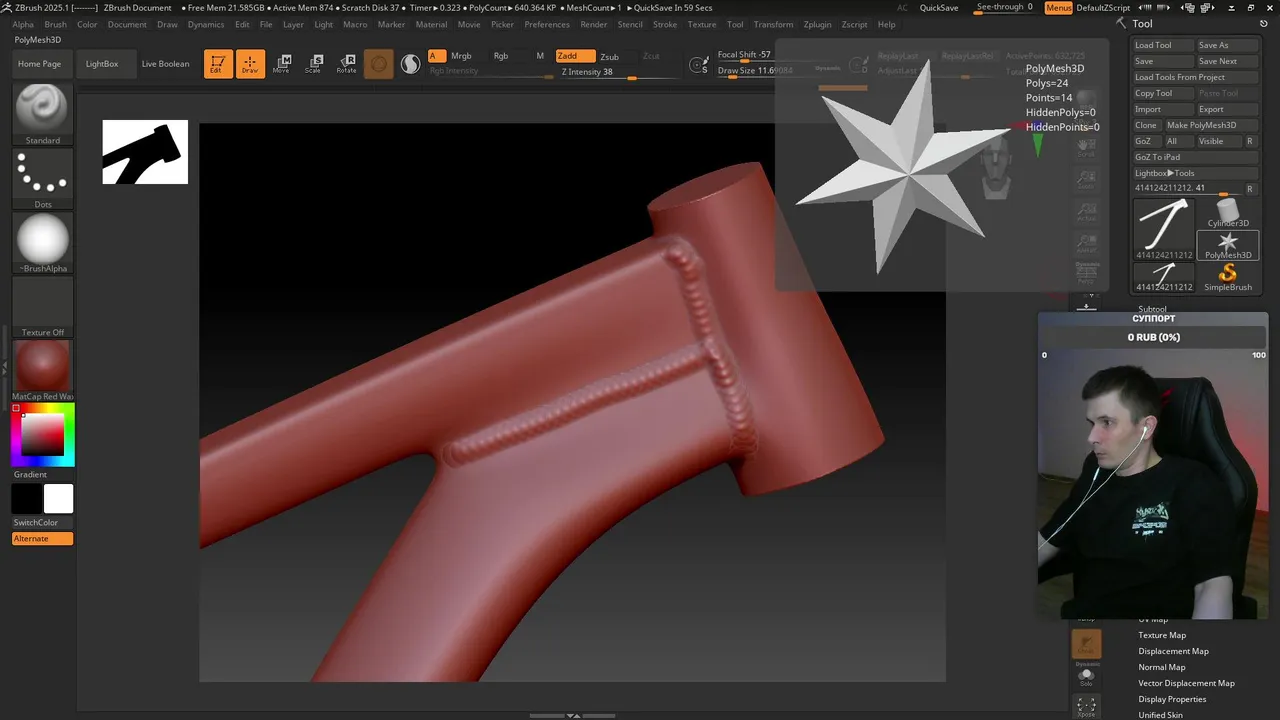Click the GoZ To iPad button
Screen dimensions: 1280x720
(x=1196, y=157)
